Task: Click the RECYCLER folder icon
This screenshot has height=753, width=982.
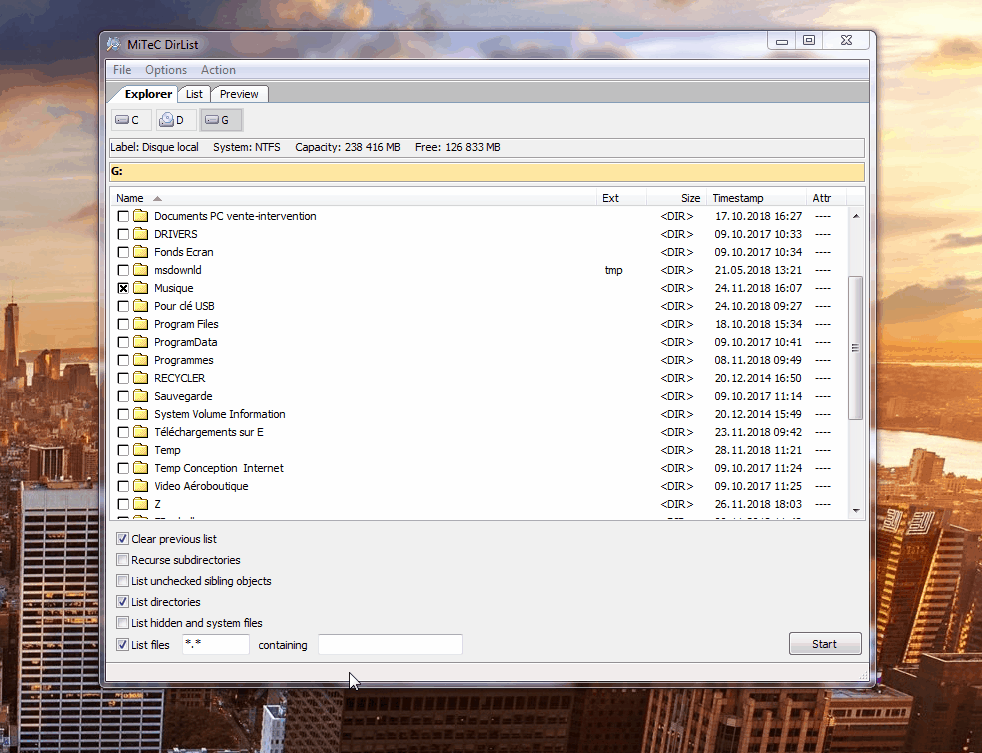Action: pyautogui.click(x=141, y=378)
